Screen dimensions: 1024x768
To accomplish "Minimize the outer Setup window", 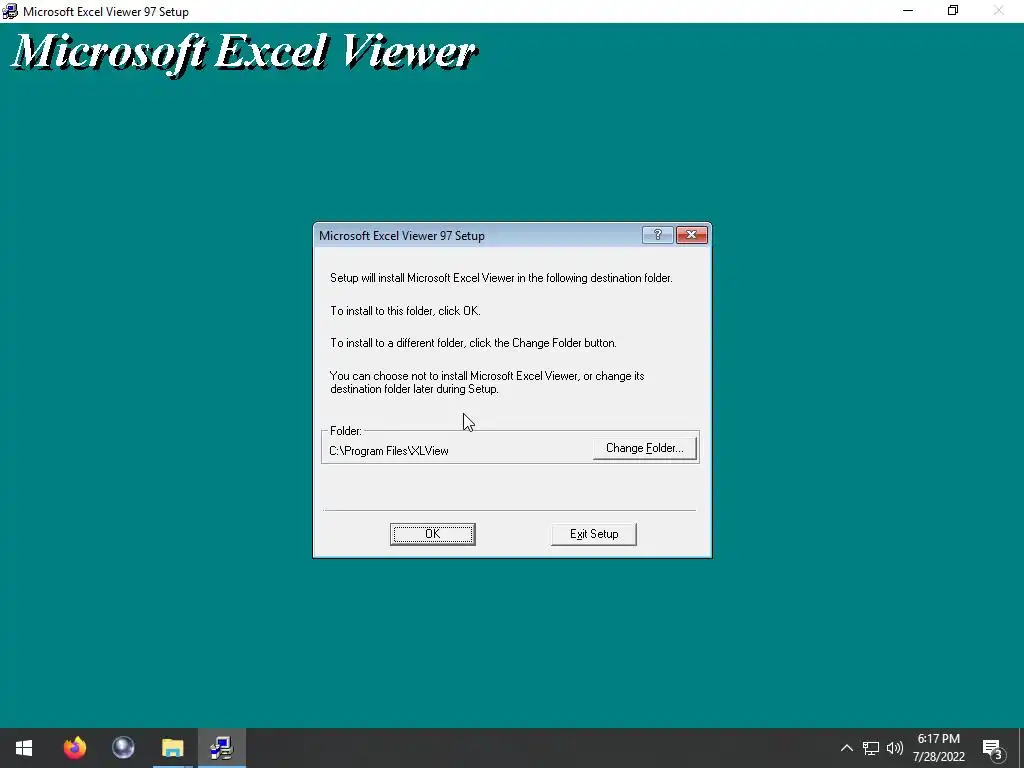I will (908, 10).
